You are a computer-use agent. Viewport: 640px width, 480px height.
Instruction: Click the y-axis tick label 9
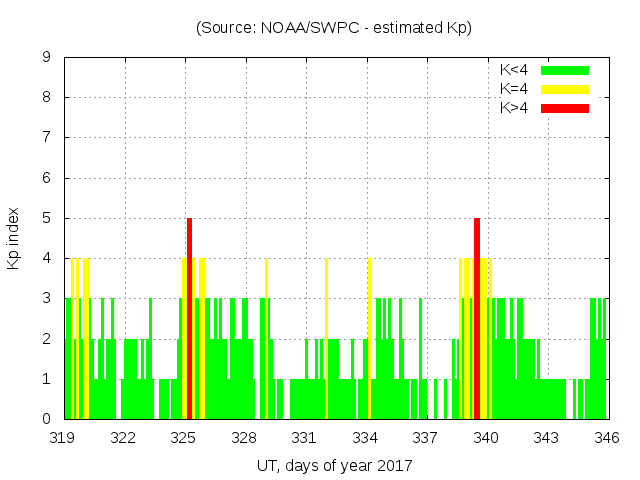pos(47,58)
